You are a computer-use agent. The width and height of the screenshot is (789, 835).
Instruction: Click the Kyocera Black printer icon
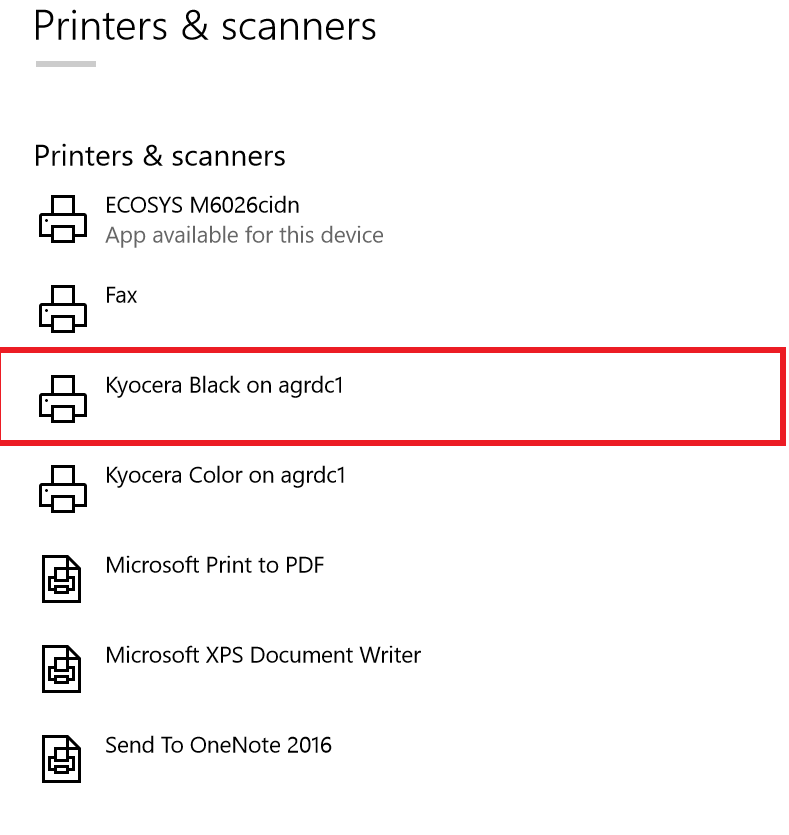[x=63, y=399]
